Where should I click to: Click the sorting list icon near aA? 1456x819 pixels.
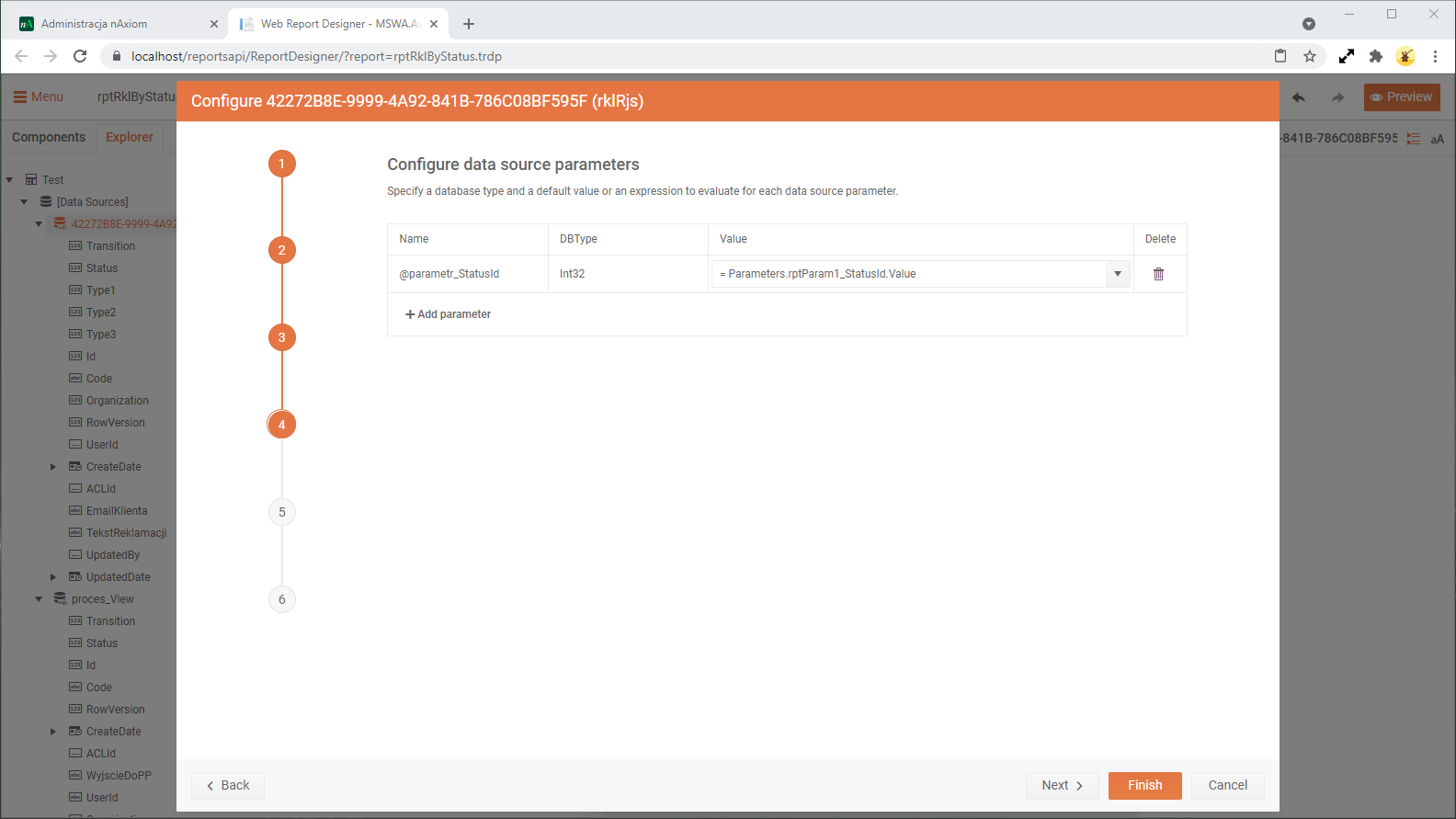click(1414, 139)
